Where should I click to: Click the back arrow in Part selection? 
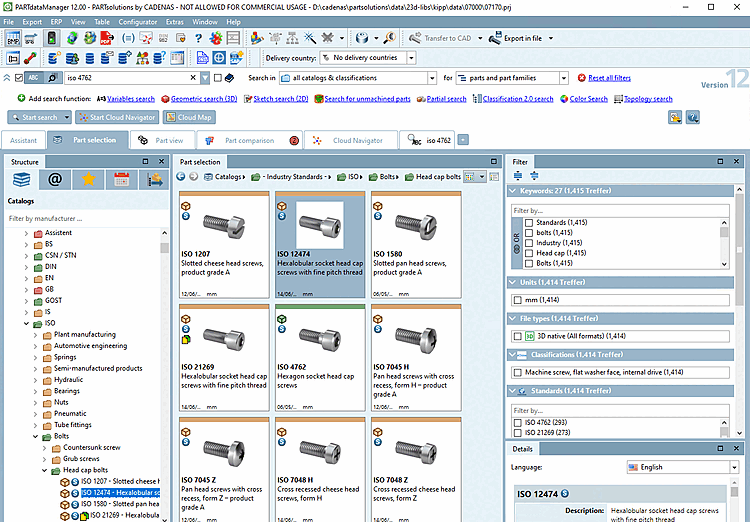click(x=181, y=177)
